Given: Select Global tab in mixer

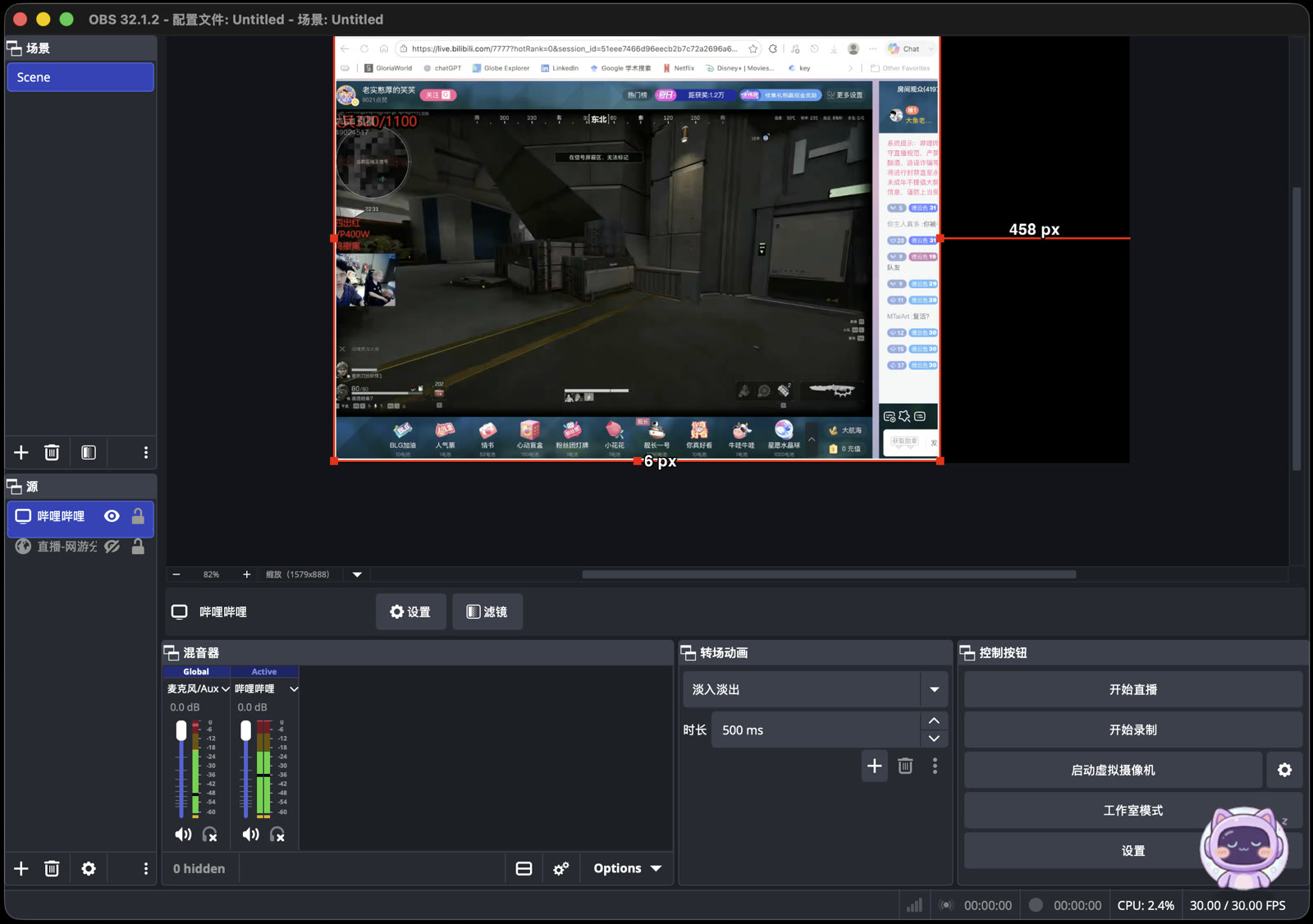Looking at the screenshot, I should click(x=196, y=671).
